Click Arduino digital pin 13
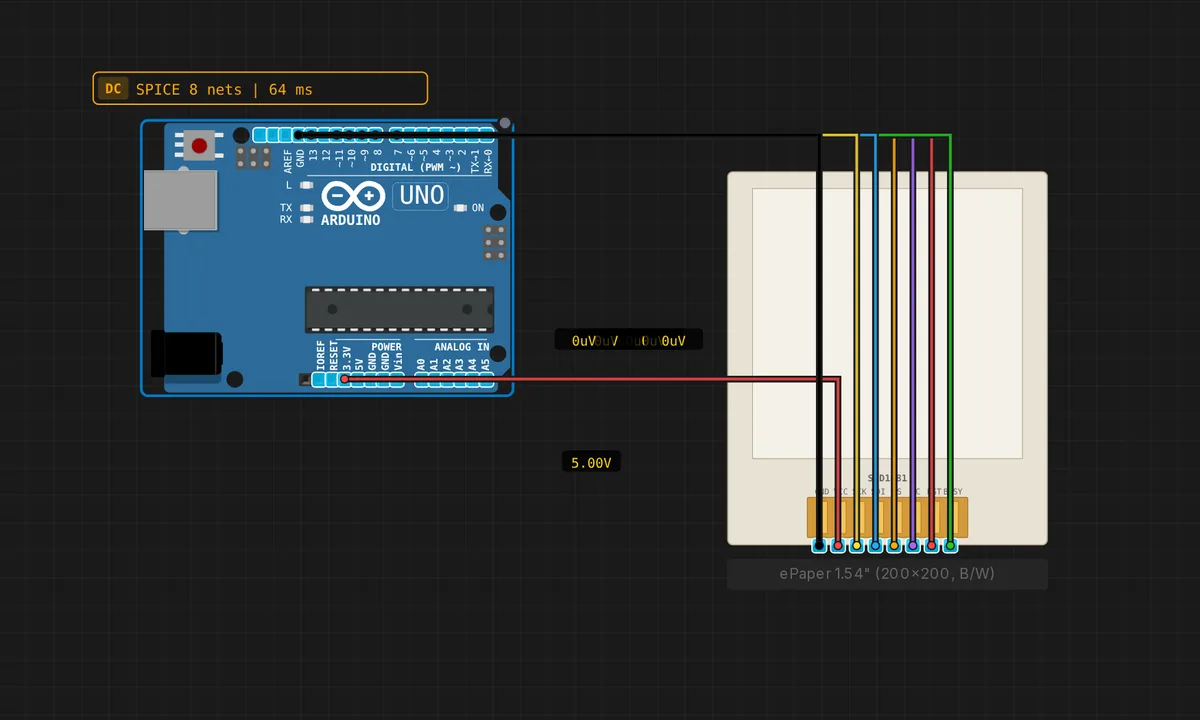Screen dimensions: 1200x720 point(311,135)
